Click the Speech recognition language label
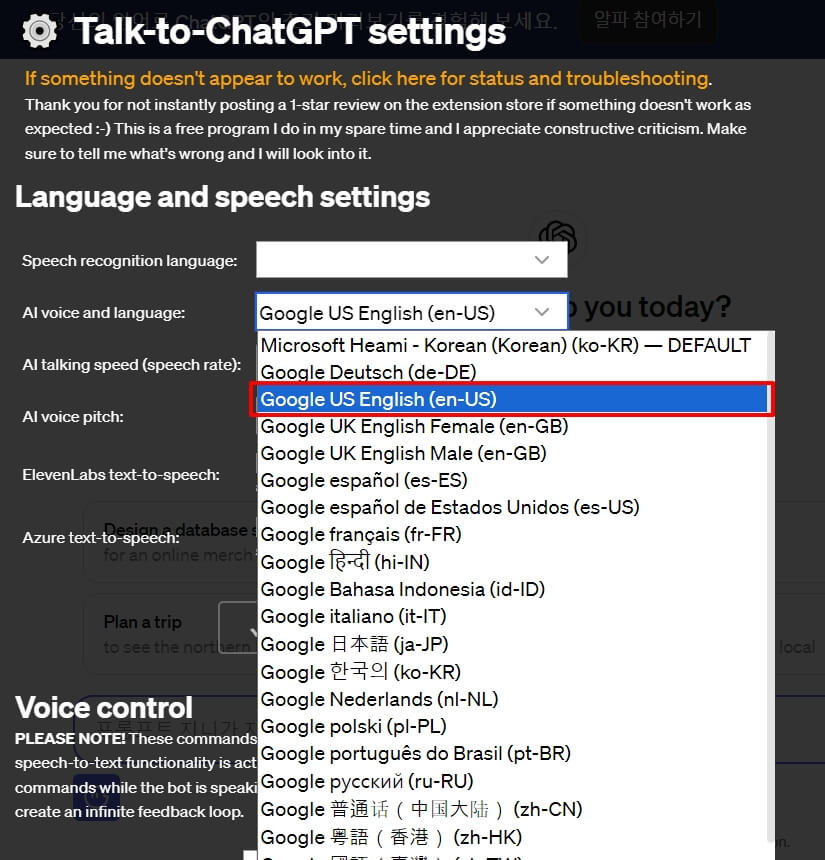Image resolution: width=825 pixels, height=860 pixels. [129, 261]
